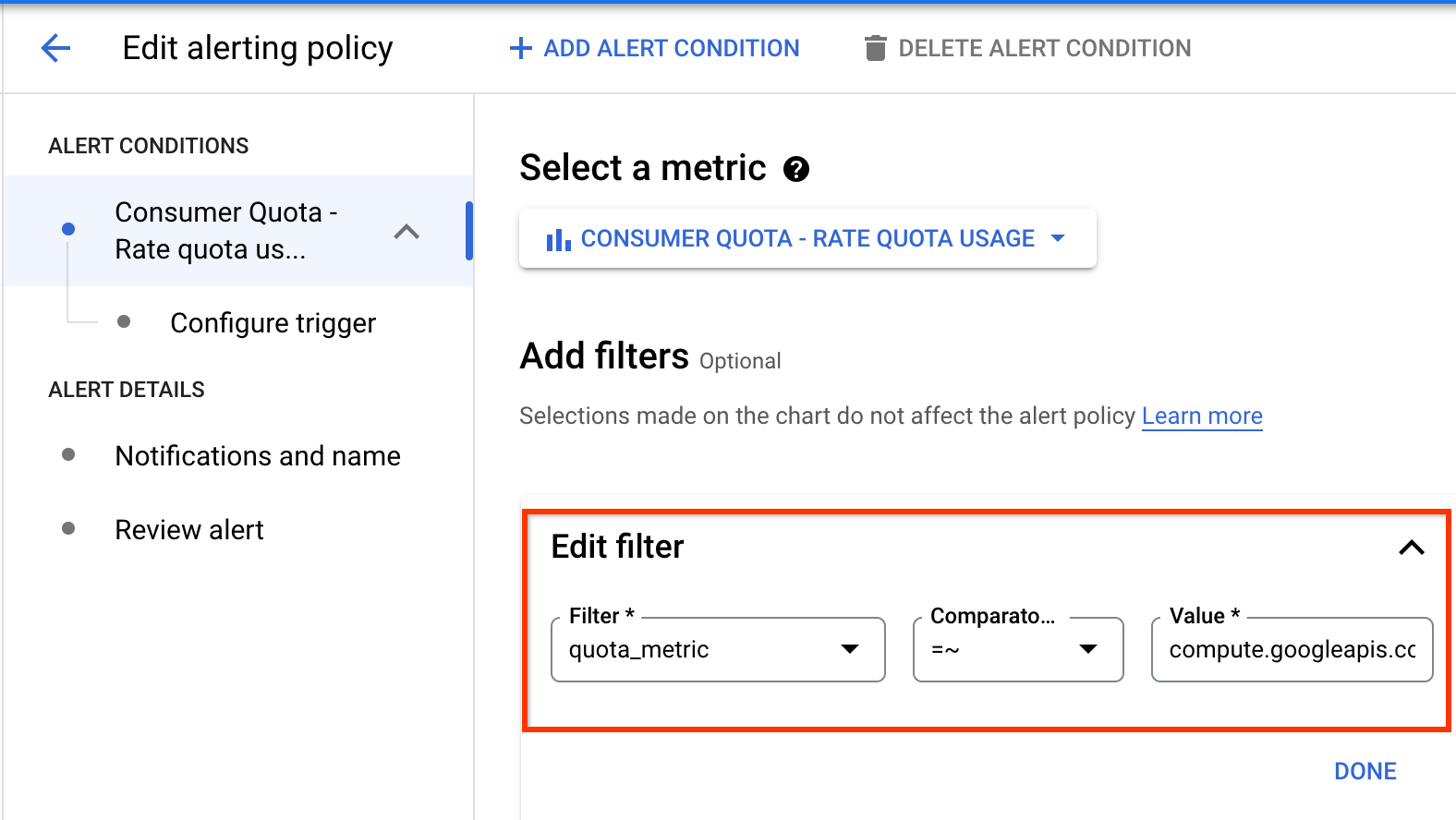The height and width of the screenshot is (820, 1456).
Task: Click the blue step bullet for Consumer Quota
Action: pyautogui.click(x=68, y=229)
